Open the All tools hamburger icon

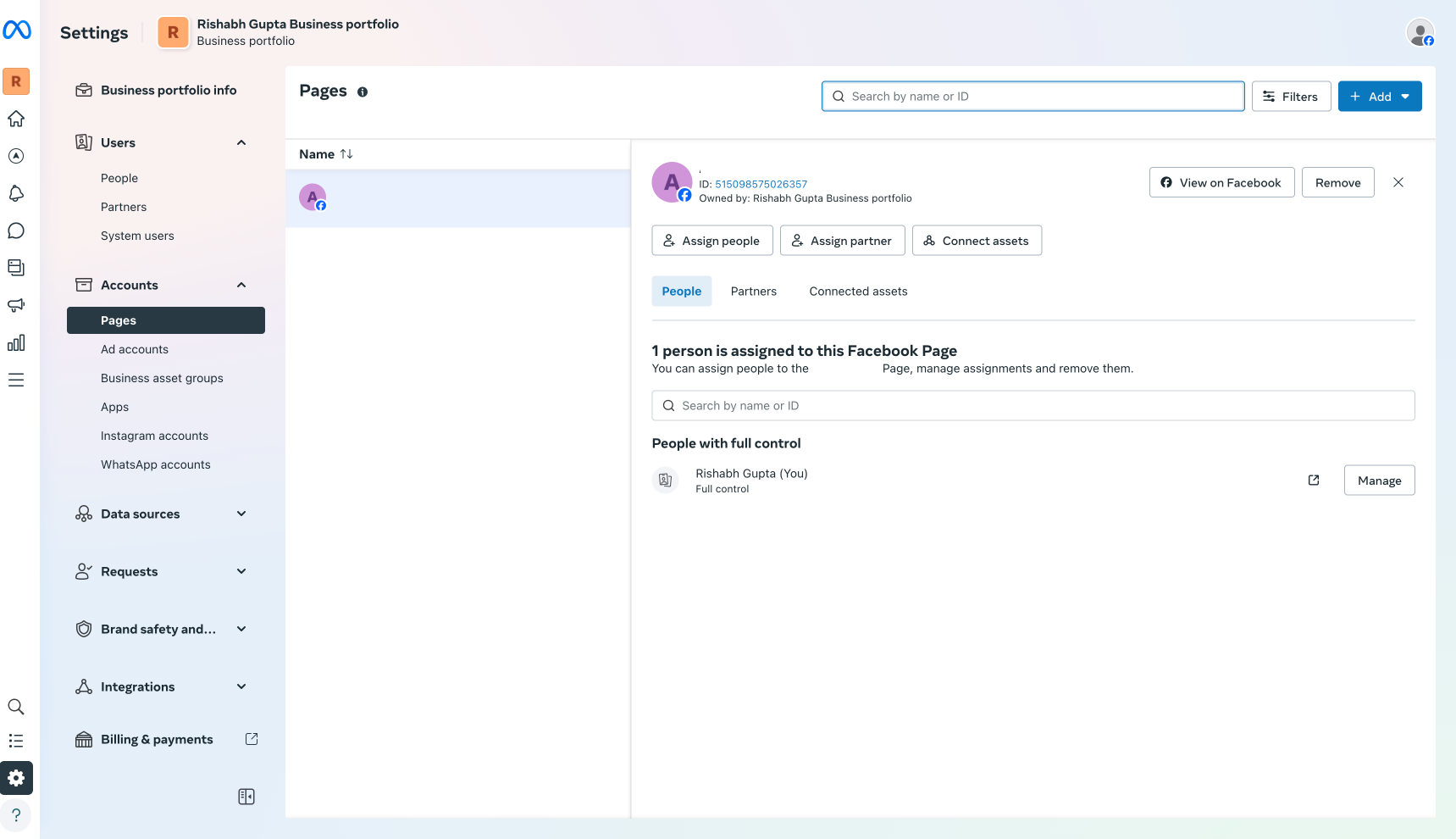coord(16,380)
